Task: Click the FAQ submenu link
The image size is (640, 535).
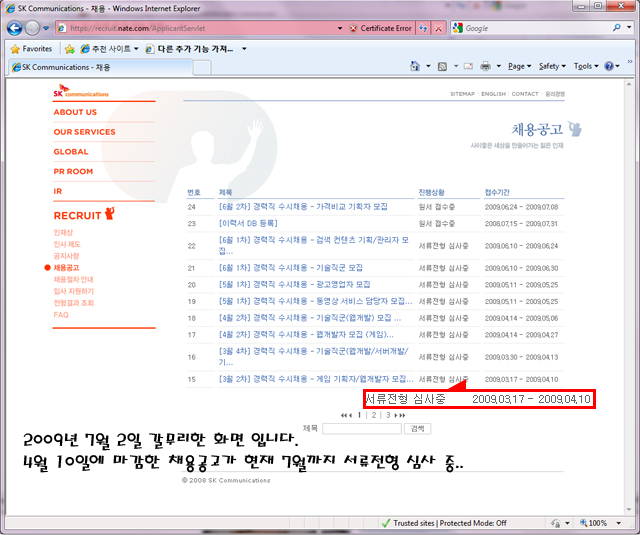Action: pyautogui.click(x=61, y=315)
